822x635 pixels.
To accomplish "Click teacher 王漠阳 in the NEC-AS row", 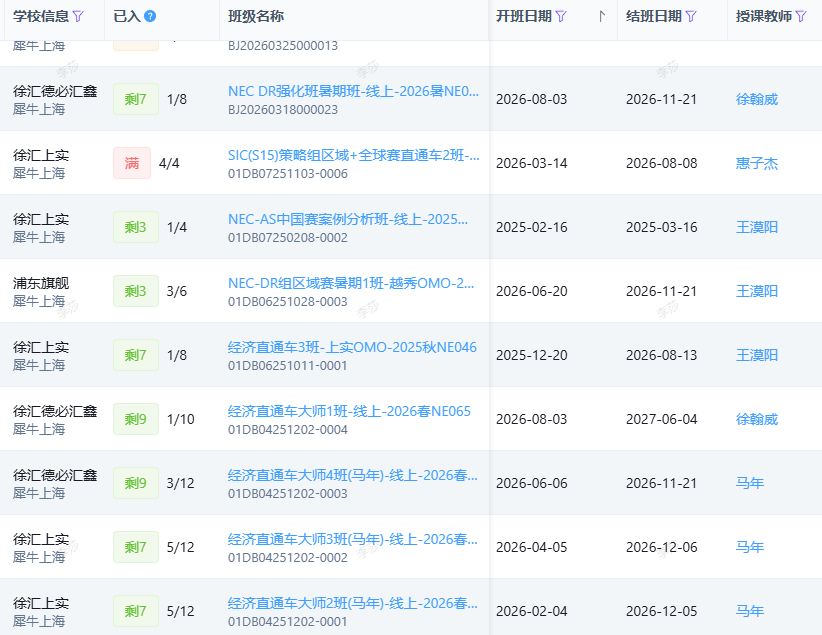I will (x=756, y=227).
